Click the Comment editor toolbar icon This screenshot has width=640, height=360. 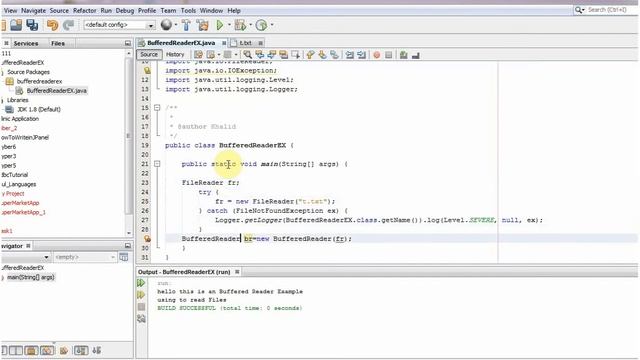pyautogui.click(x=404, y=55)
